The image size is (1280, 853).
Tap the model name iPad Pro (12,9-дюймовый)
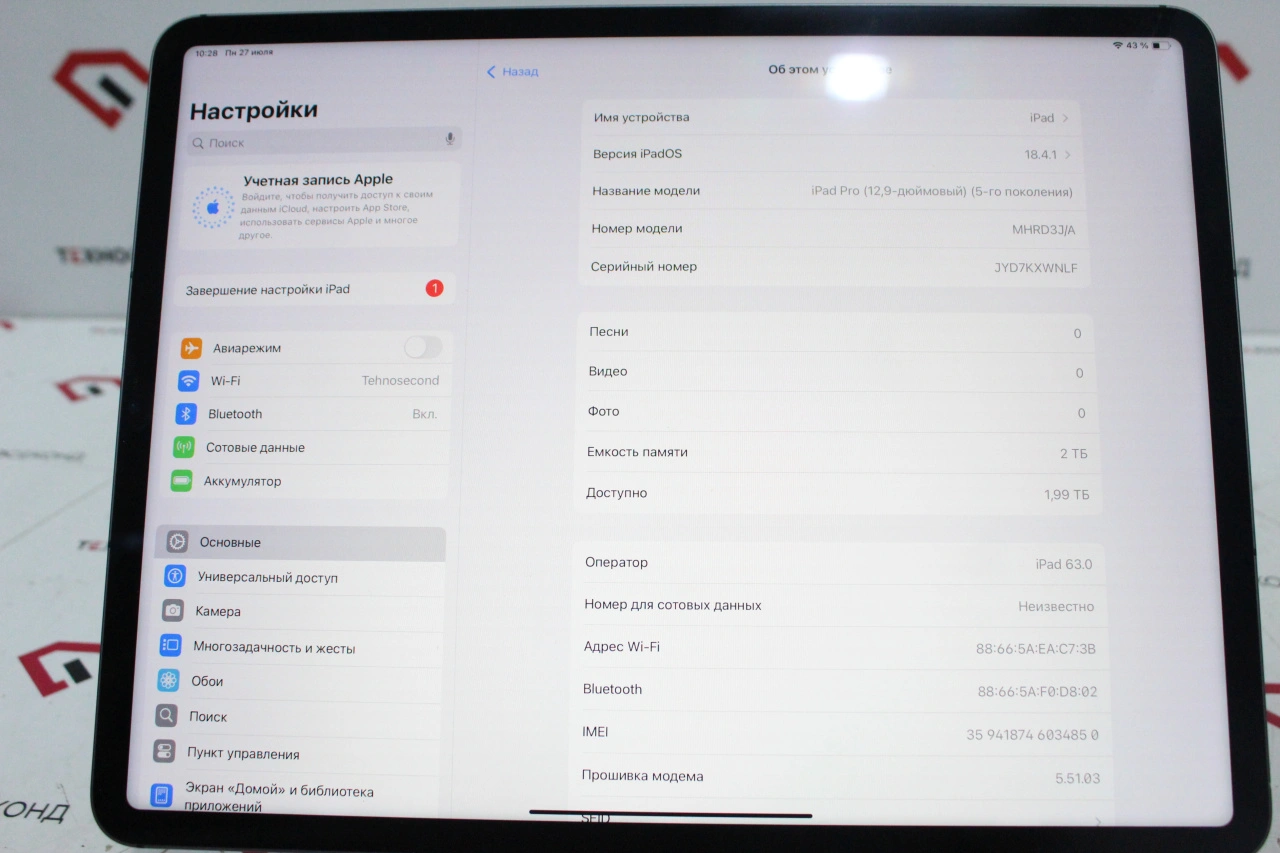pyautogui.click(x=942, y=191)
